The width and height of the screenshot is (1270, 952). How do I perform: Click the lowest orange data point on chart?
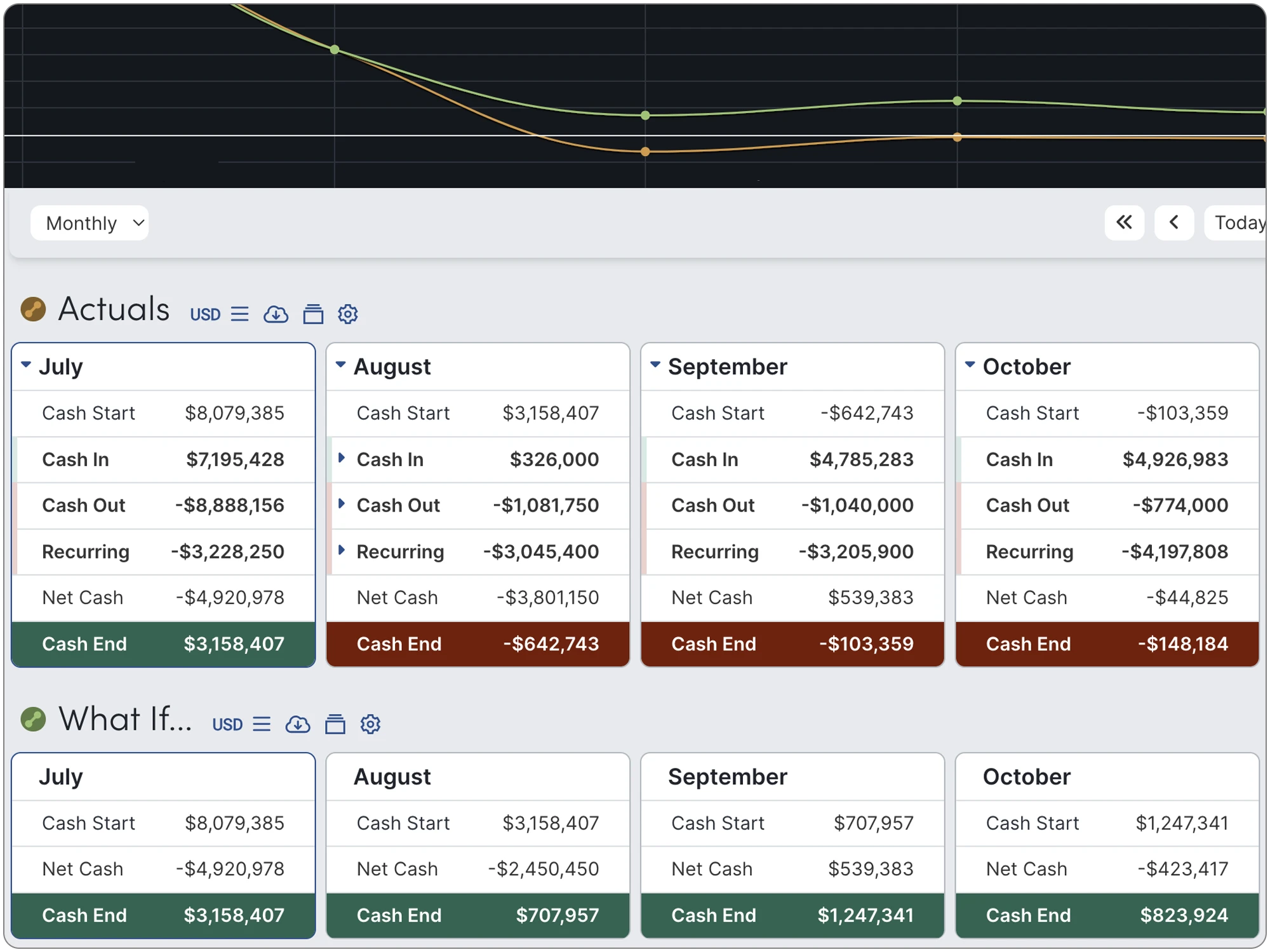[645, 152]
